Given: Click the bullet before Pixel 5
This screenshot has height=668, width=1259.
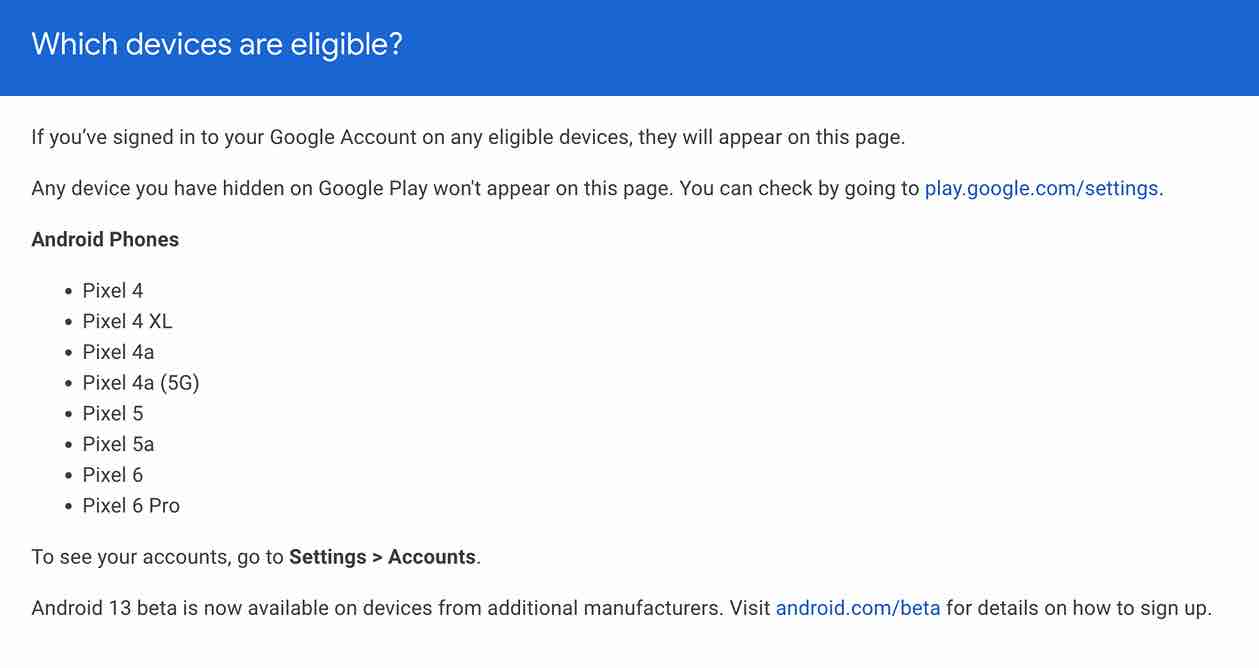Looking at the screenshot, I should 69,415.
